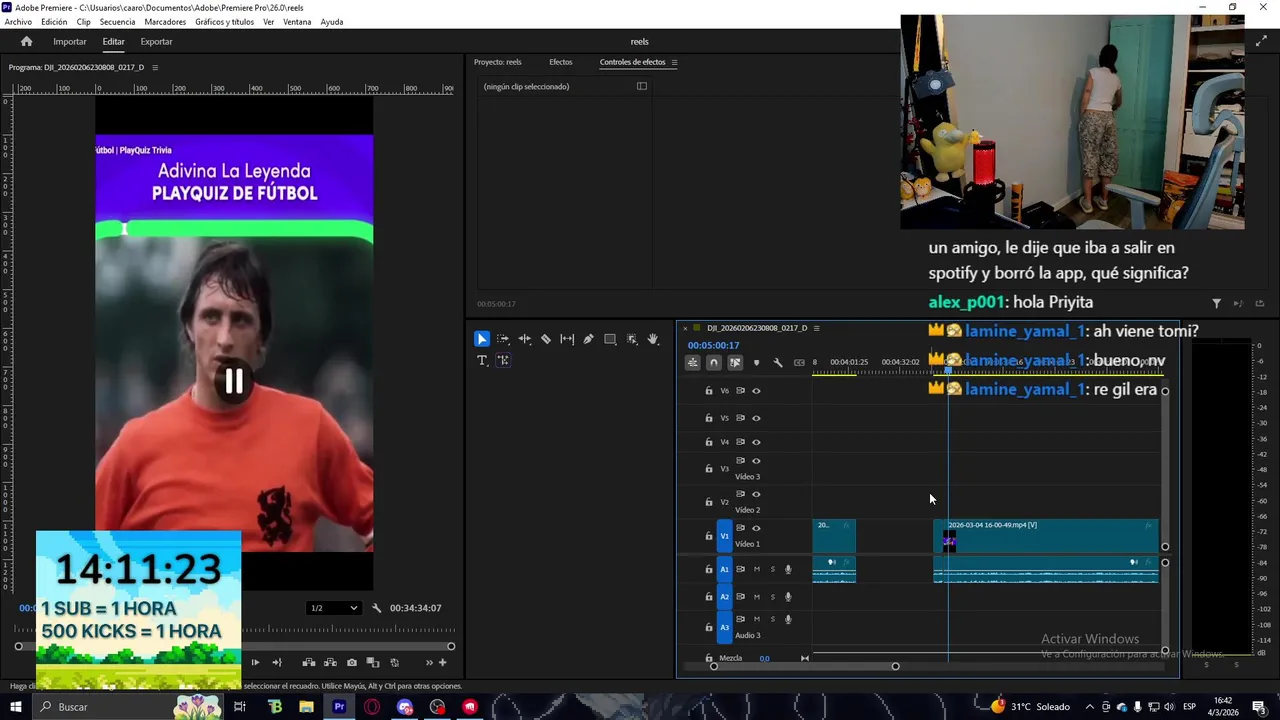
Task: Toggle Linked Selection in timeline
Action: (x=735, y=363)
